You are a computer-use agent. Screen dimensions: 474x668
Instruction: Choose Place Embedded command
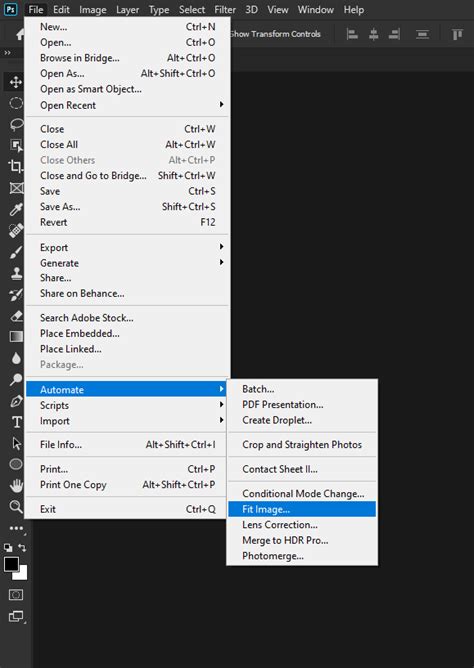click(x=126, y=333)
